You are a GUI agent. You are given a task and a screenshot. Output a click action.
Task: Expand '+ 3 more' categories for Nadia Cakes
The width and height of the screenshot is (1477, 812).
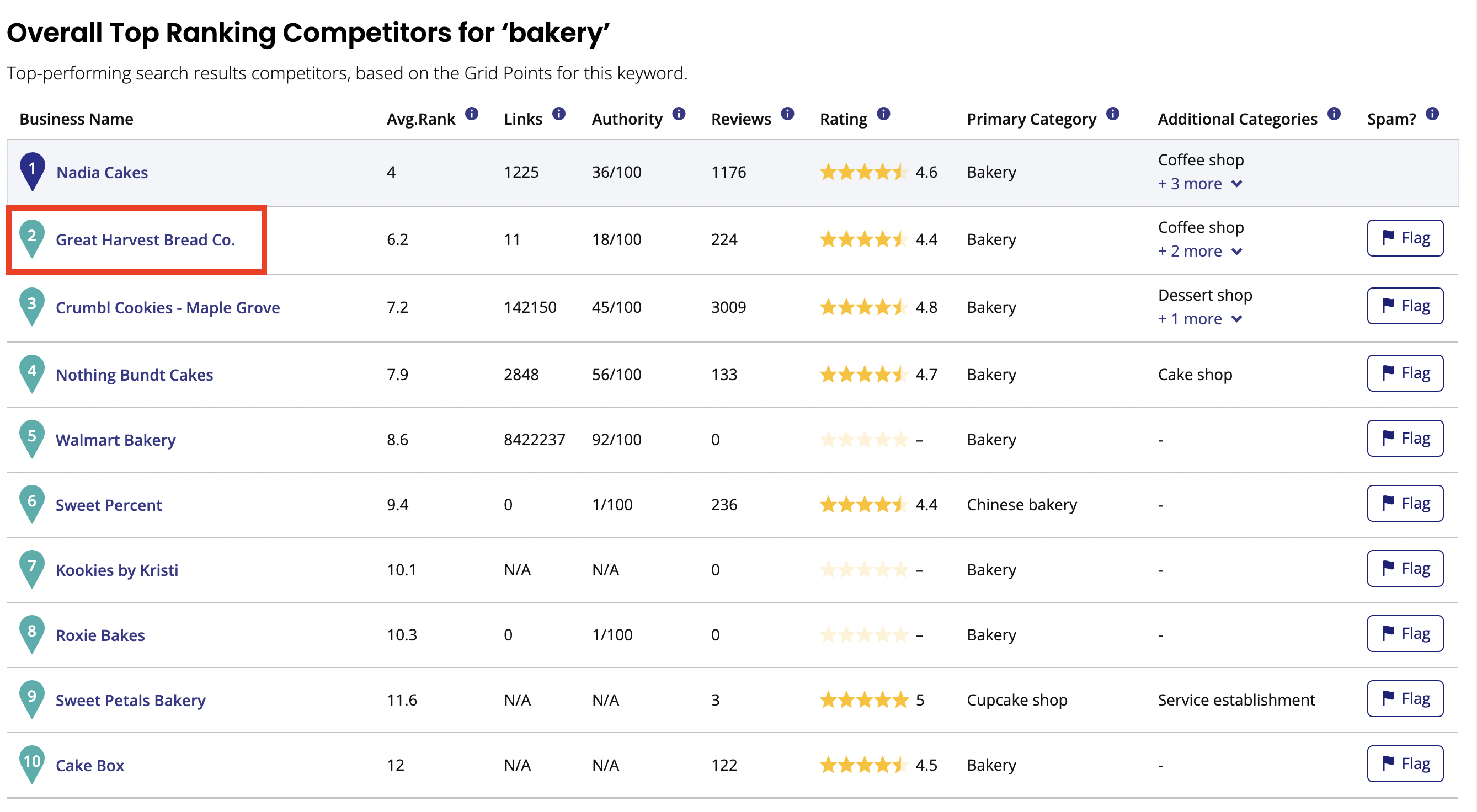(x=1200, y=184)
